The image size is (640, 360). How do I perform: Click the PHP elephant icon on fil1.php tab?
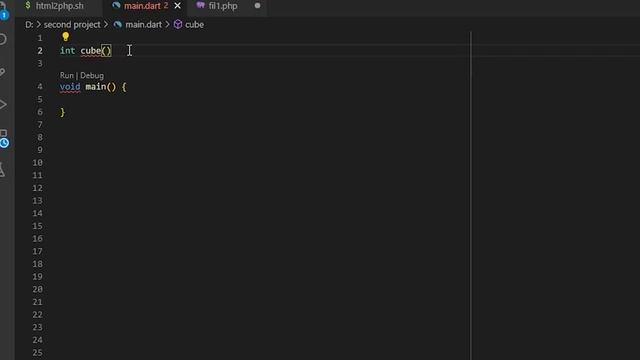coord(200,5)
